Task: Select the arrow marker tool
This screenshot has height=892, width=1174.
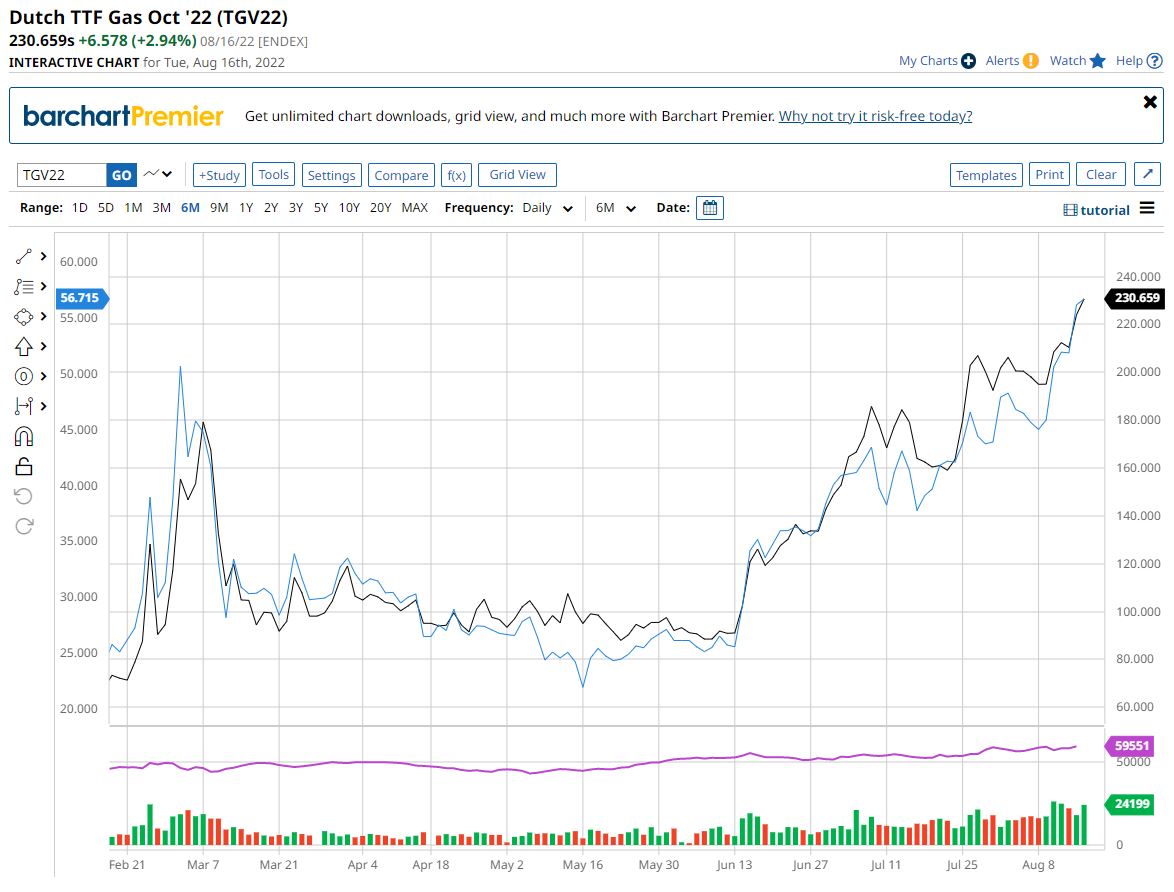Action: [24, 347]
